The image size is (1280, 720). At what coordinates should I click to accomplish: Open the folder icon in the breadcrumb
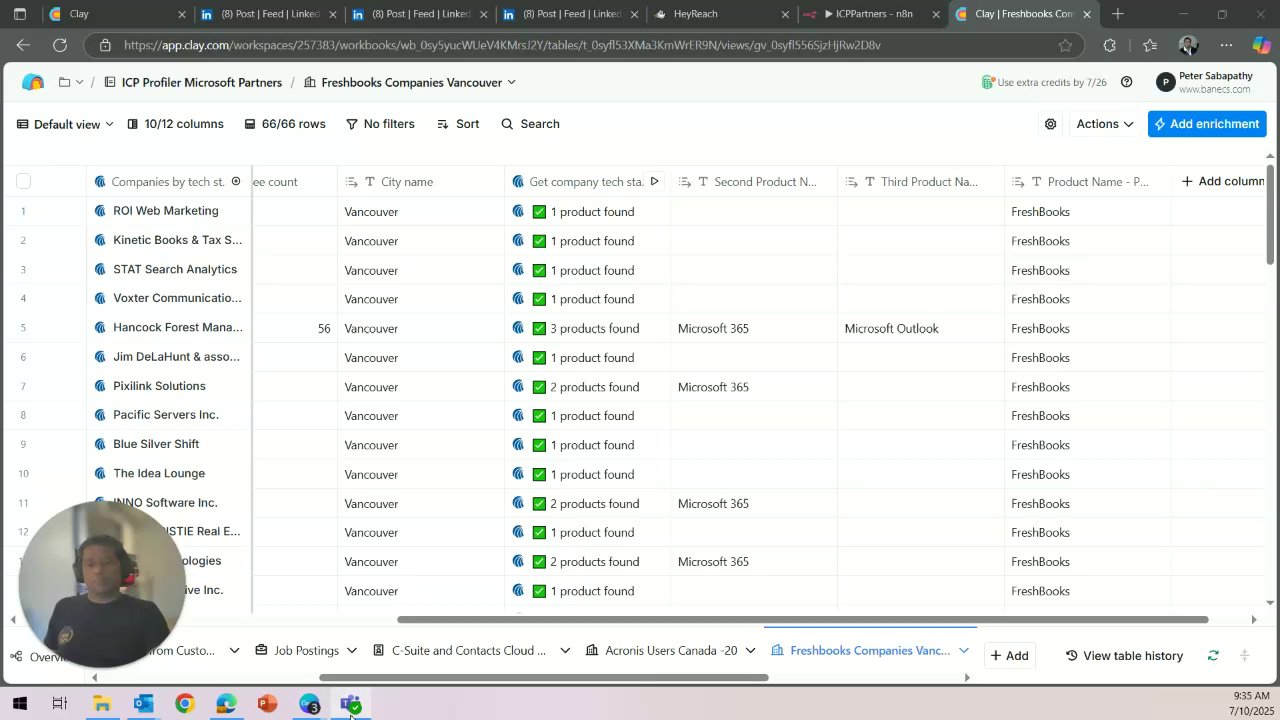pyautogui.click(x=64, y=82)
